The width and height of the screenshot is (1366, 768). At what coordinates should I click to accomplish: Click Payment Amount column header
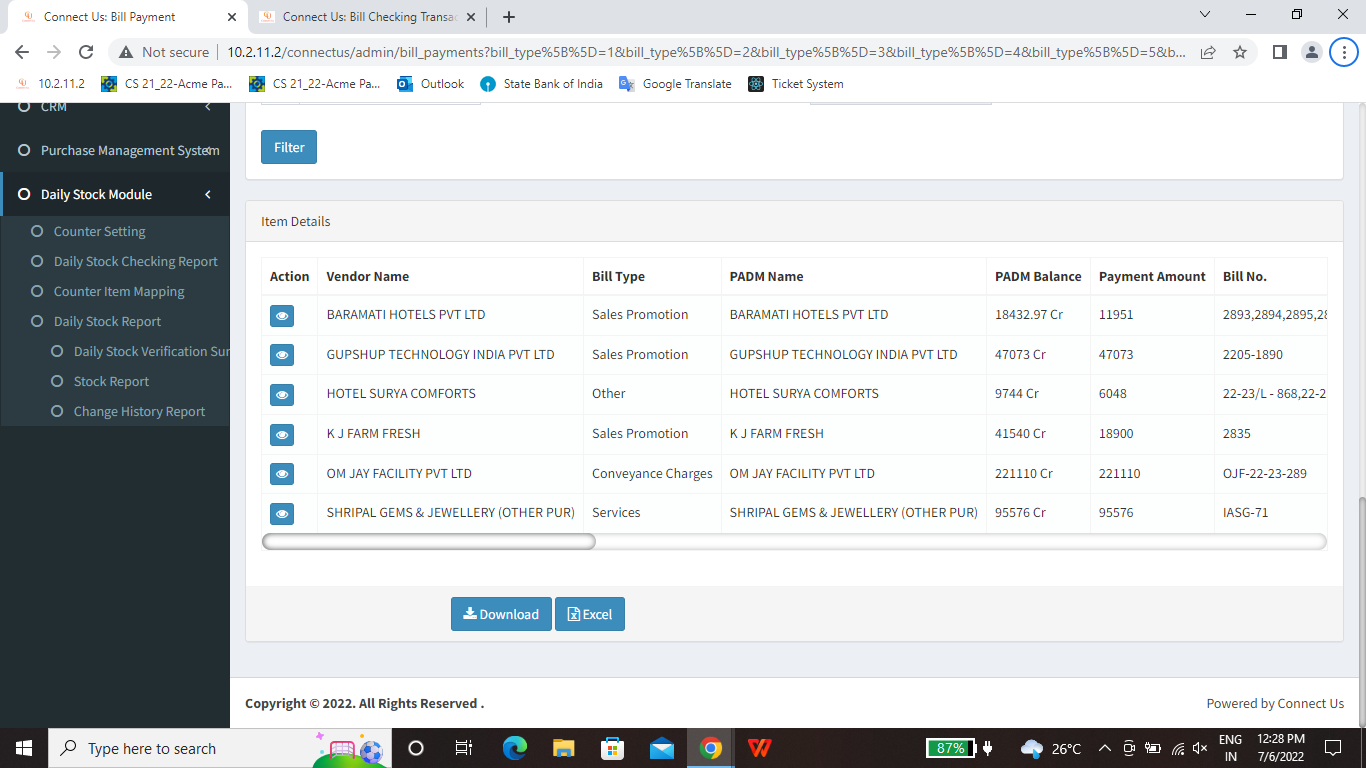coord(1152,276)
